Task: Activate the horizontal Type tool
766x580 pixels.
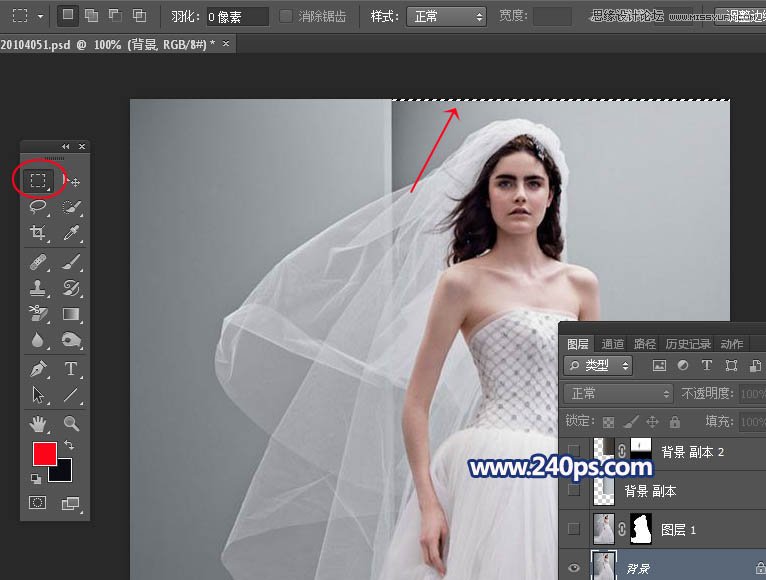Action: [71, 368]
